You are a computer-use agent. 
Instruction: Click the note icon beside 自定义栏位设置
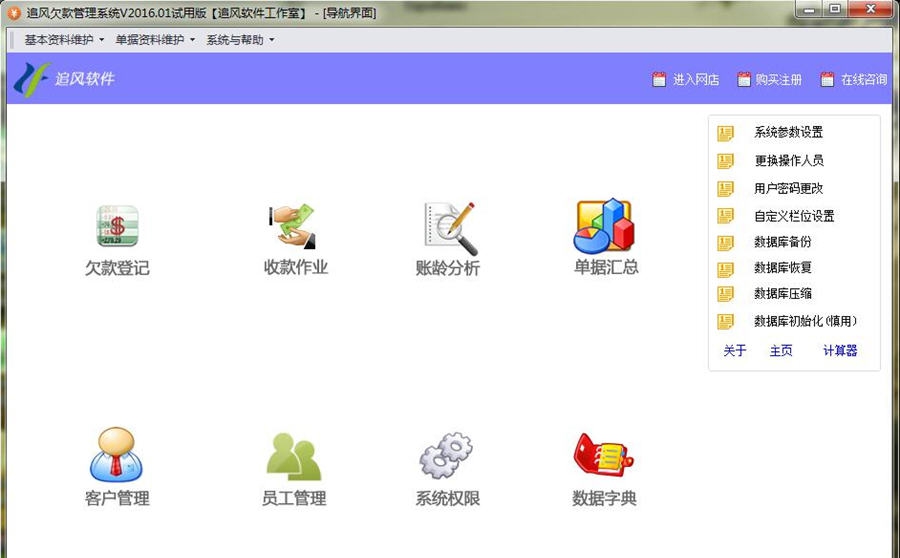click(x=726, y=216)
